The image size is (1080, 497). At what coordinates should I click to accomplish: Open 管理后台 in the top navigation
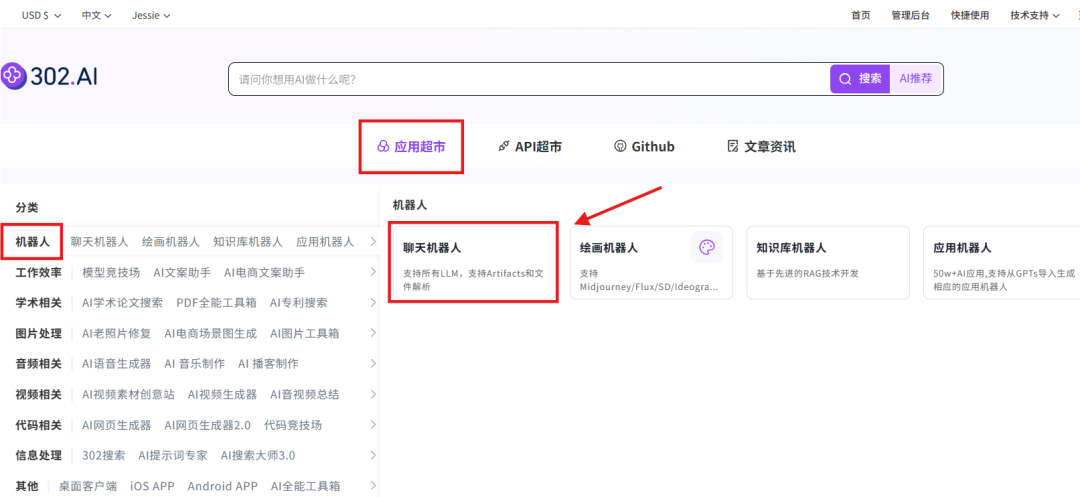[x=910, y=15]
